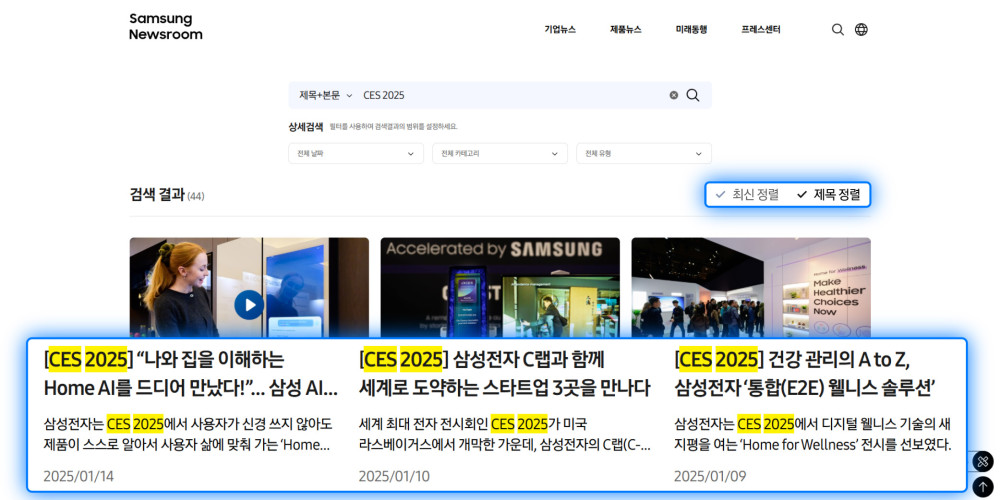
Task: Select 최신 정렬 sort option
Action: 747,194
